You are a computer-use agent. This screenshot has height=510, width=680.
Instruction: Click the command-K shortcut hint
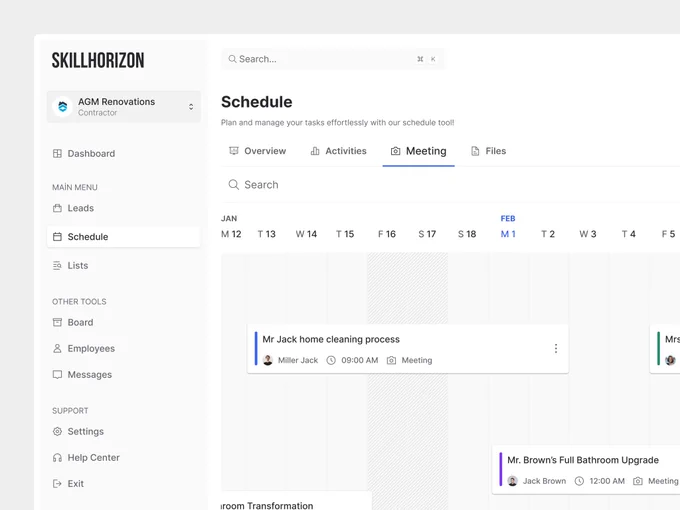point(426,59)
